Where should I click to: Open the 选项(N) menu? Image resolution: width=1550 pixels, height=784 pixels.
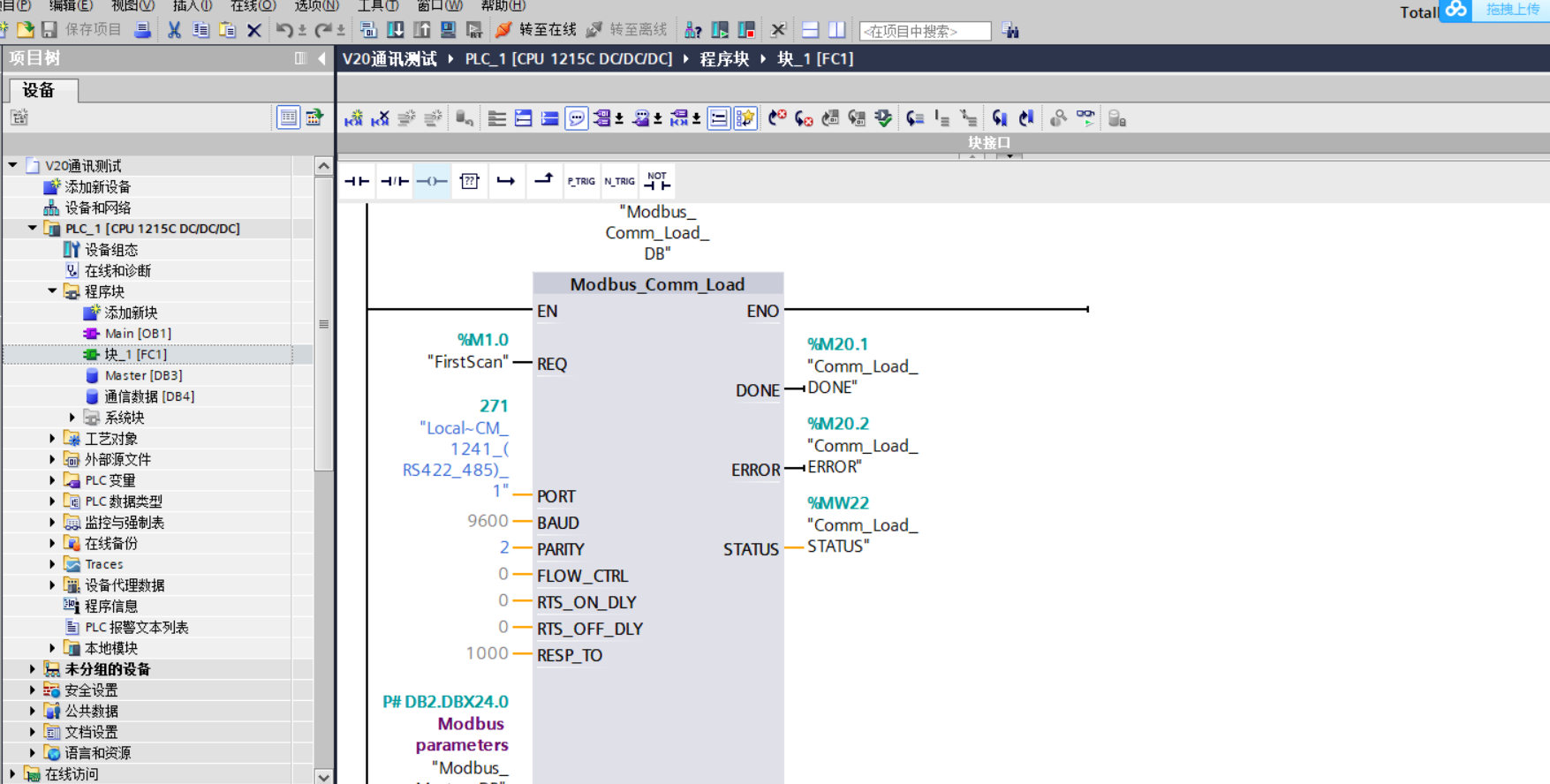click(316, 5)
